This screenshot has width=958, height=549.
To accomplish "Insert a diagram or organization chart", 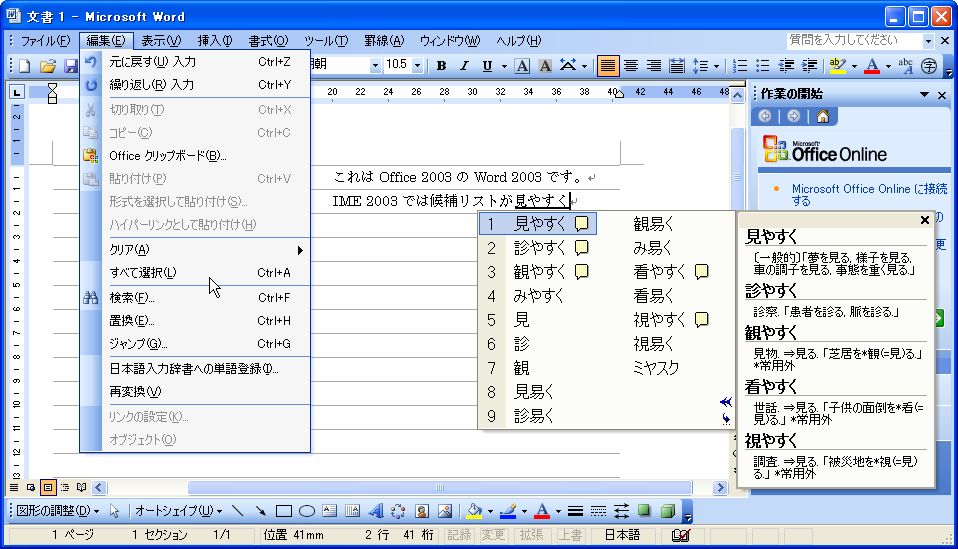I will 398,511.
